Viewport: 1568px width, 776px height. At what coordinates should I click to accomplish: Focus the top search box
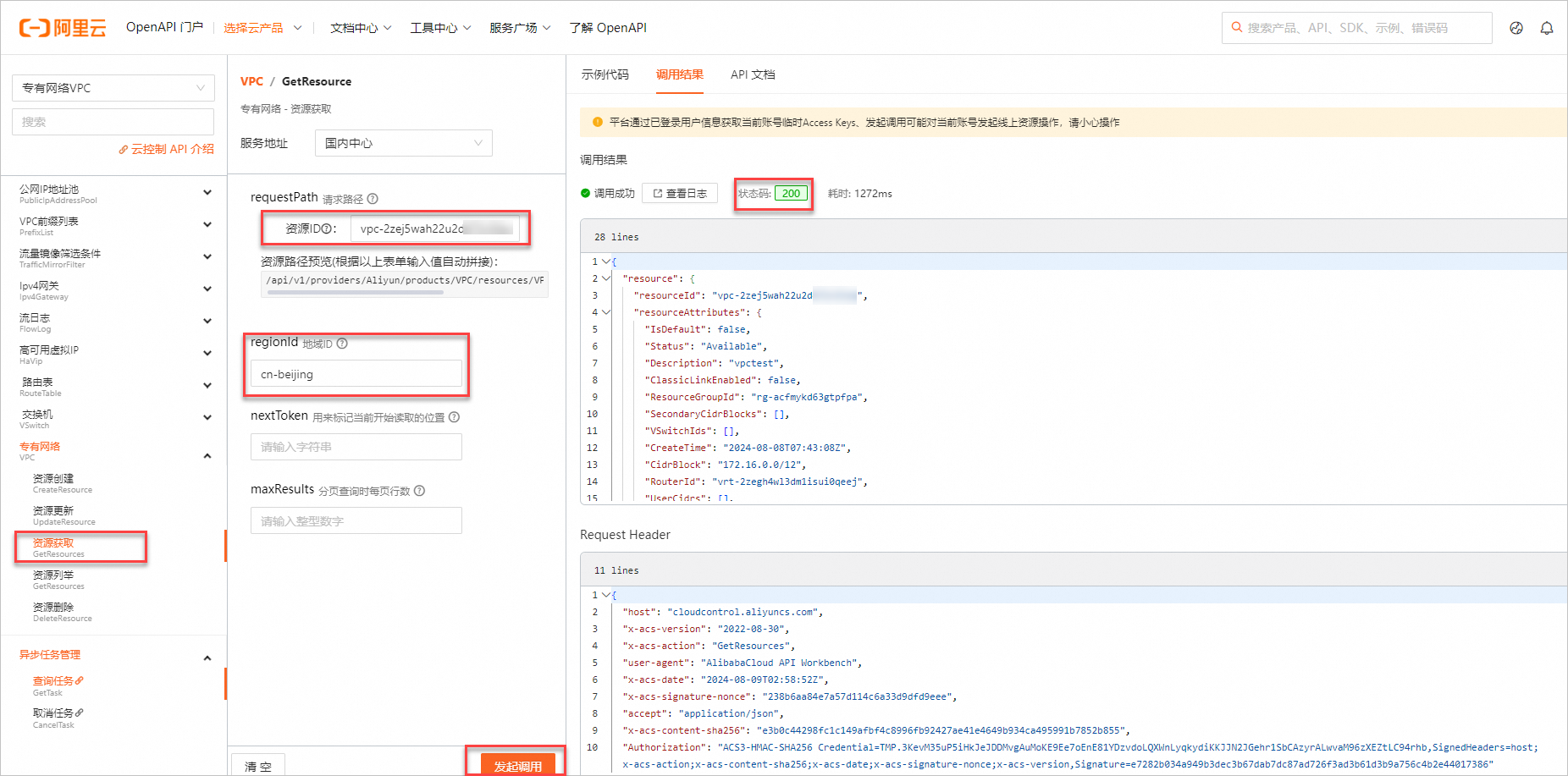point(1356,28)
